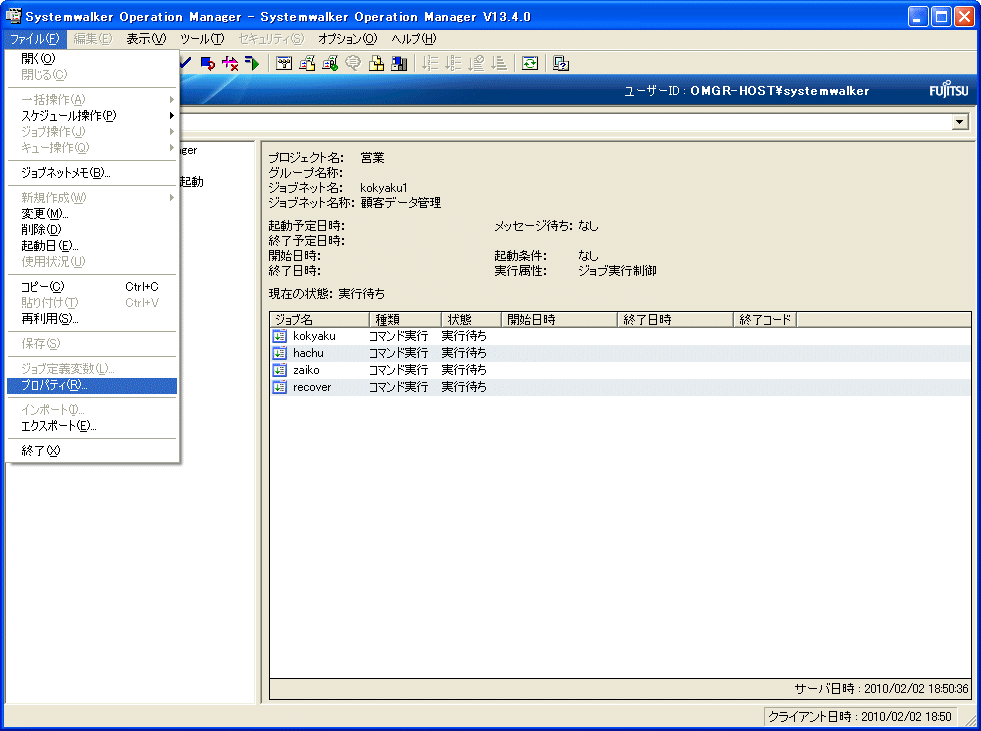Expand the 一括操作(A) submenu arrow

tap(171, 100)
